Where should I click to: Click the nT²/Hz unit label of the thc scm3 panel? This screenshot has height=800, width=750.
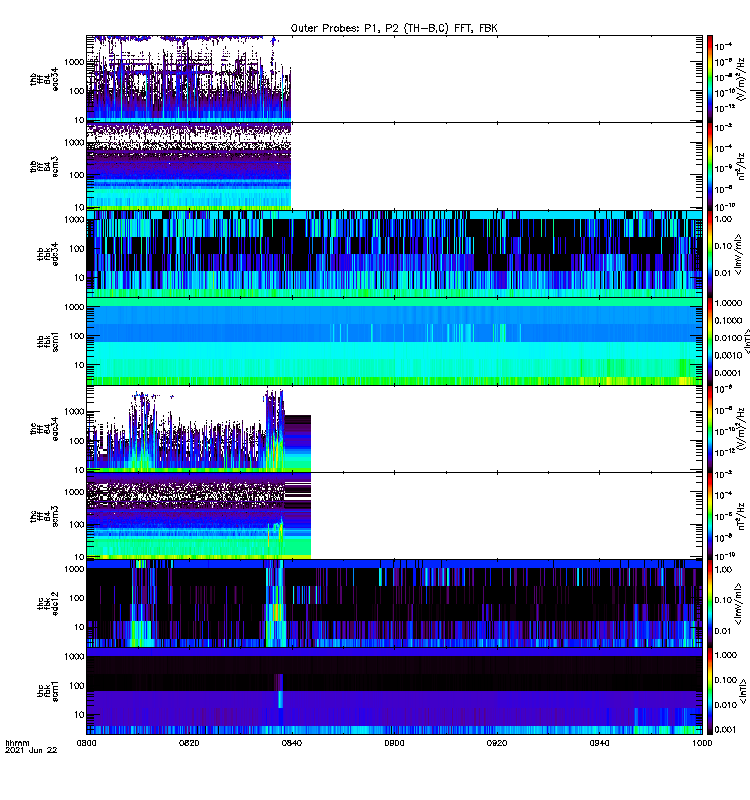pos(742,516)
